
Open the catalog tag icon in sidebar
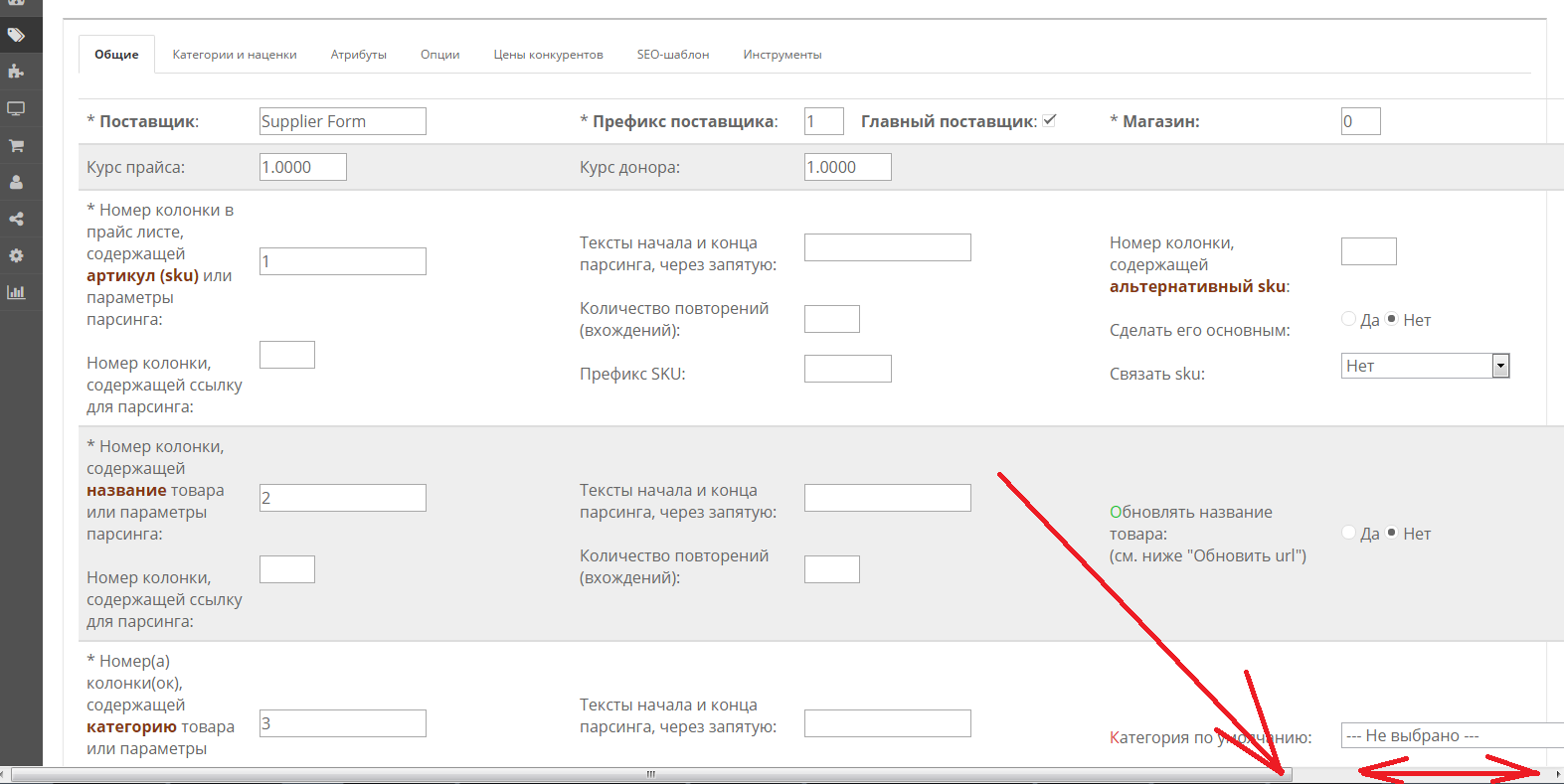click(16, 35)
